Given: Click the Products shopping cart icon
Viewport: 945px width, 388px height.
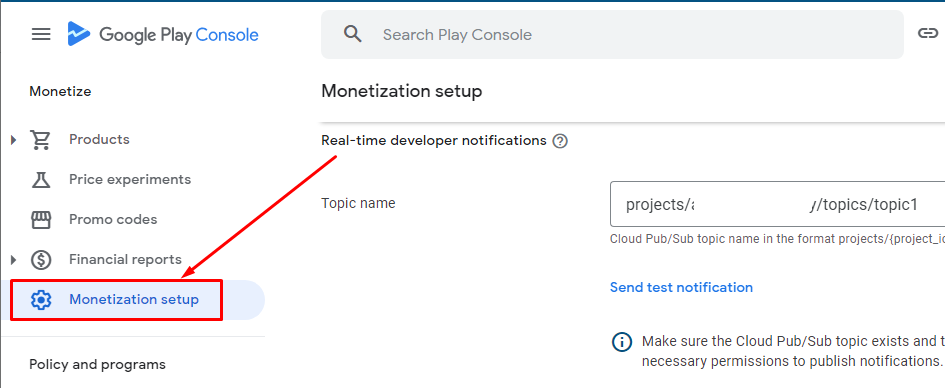Looking at the screenshot, I should 40,140.
